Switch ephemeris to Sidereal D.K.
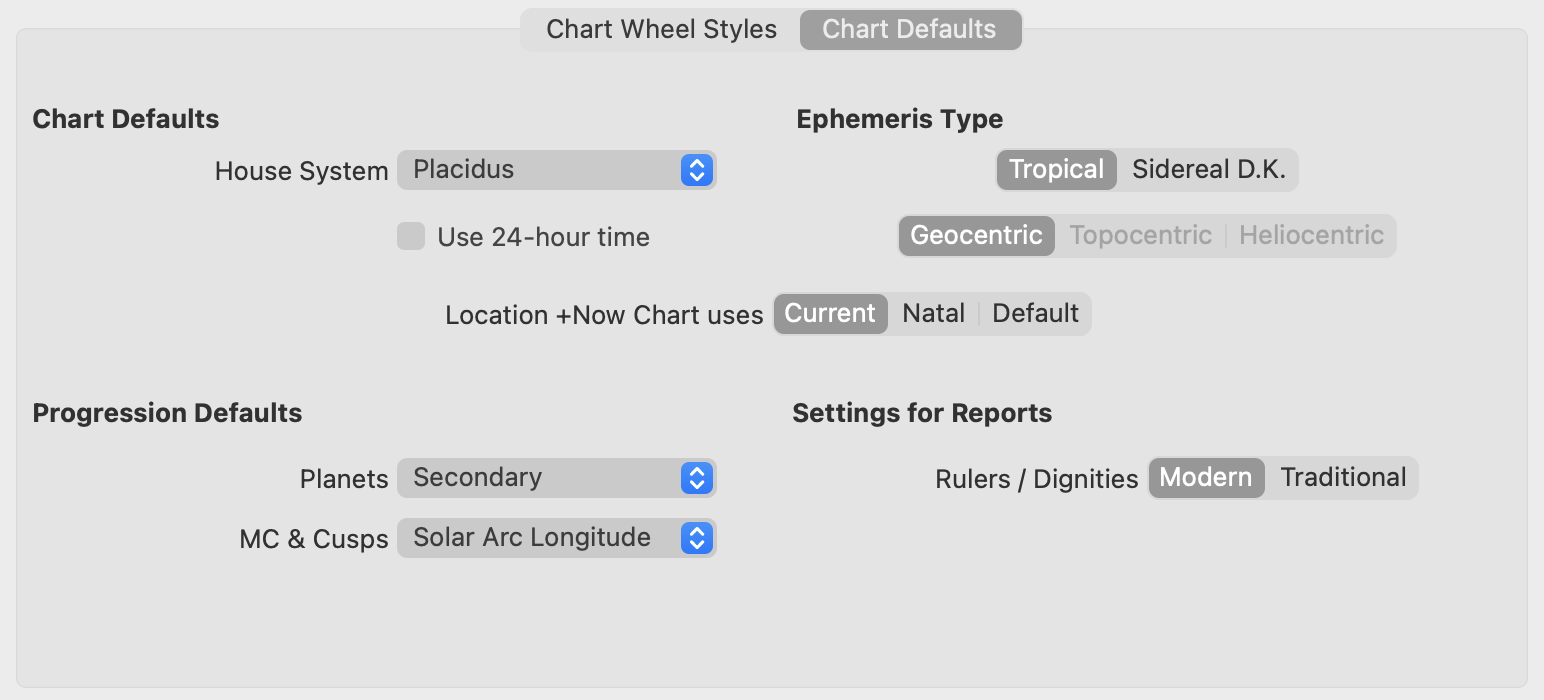Viewport: 1544px width, 700px height. pyautogui.click(x=1208, y=170)
